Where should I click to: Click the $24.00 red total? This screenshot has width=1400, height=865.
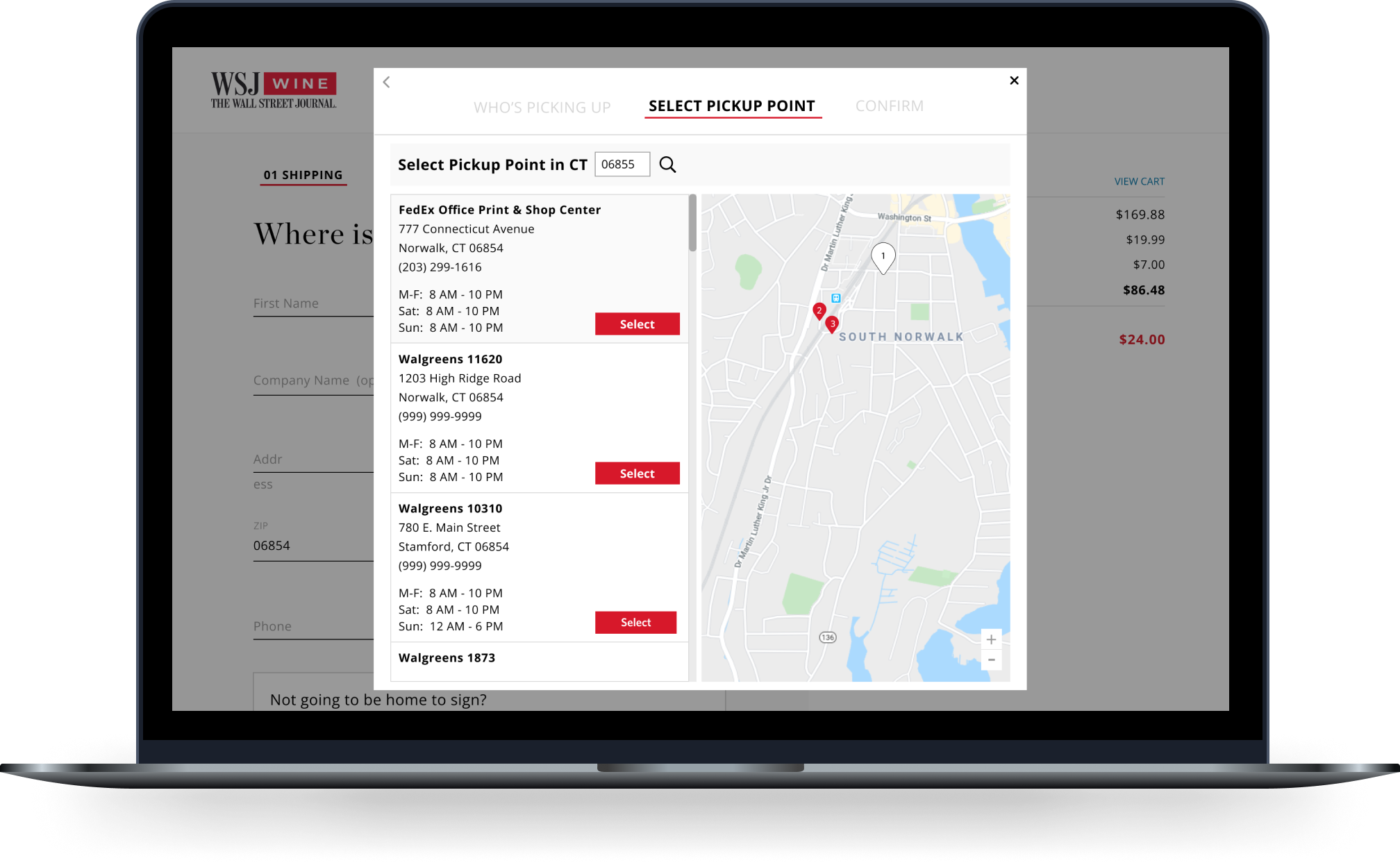1142,339
